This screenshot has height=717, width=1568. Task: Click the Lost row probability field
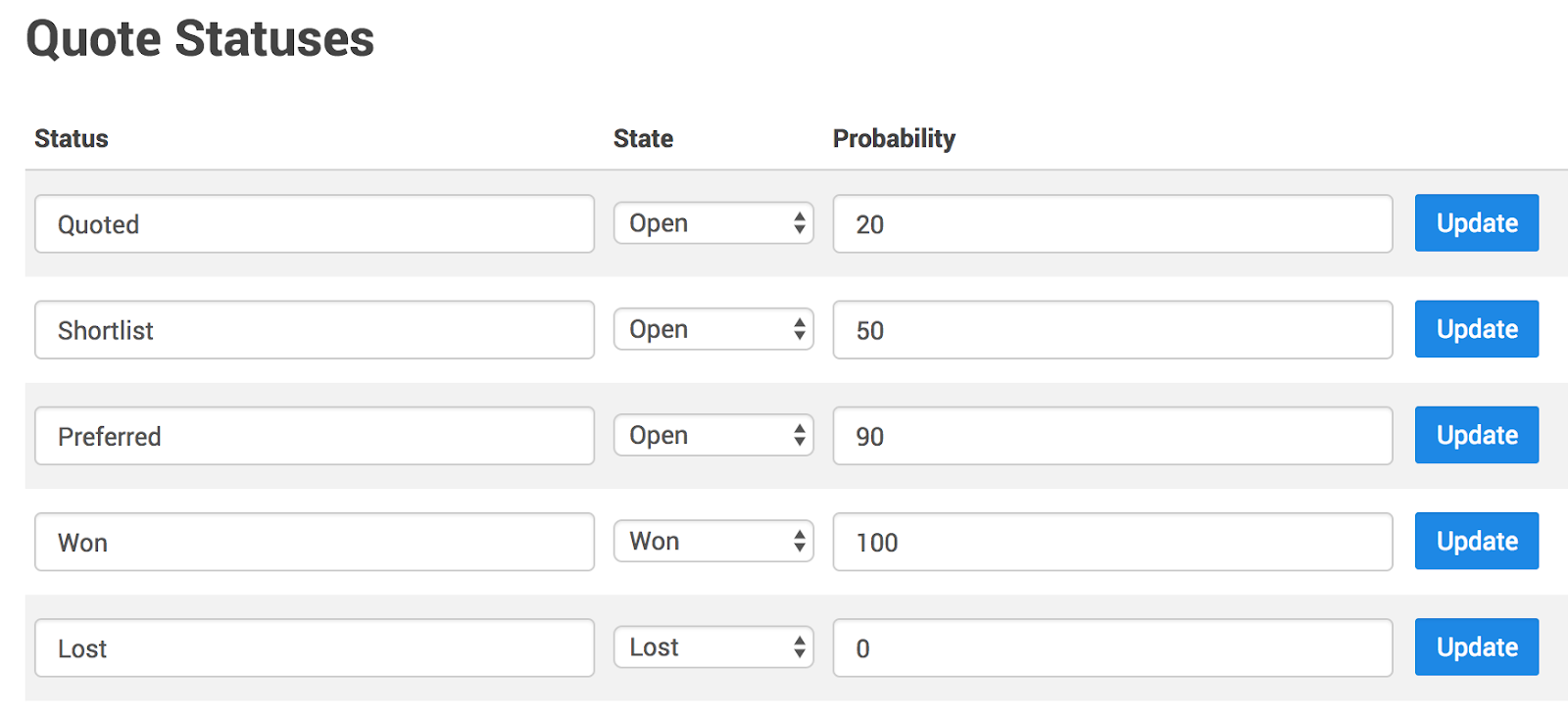click(1112, 647)
